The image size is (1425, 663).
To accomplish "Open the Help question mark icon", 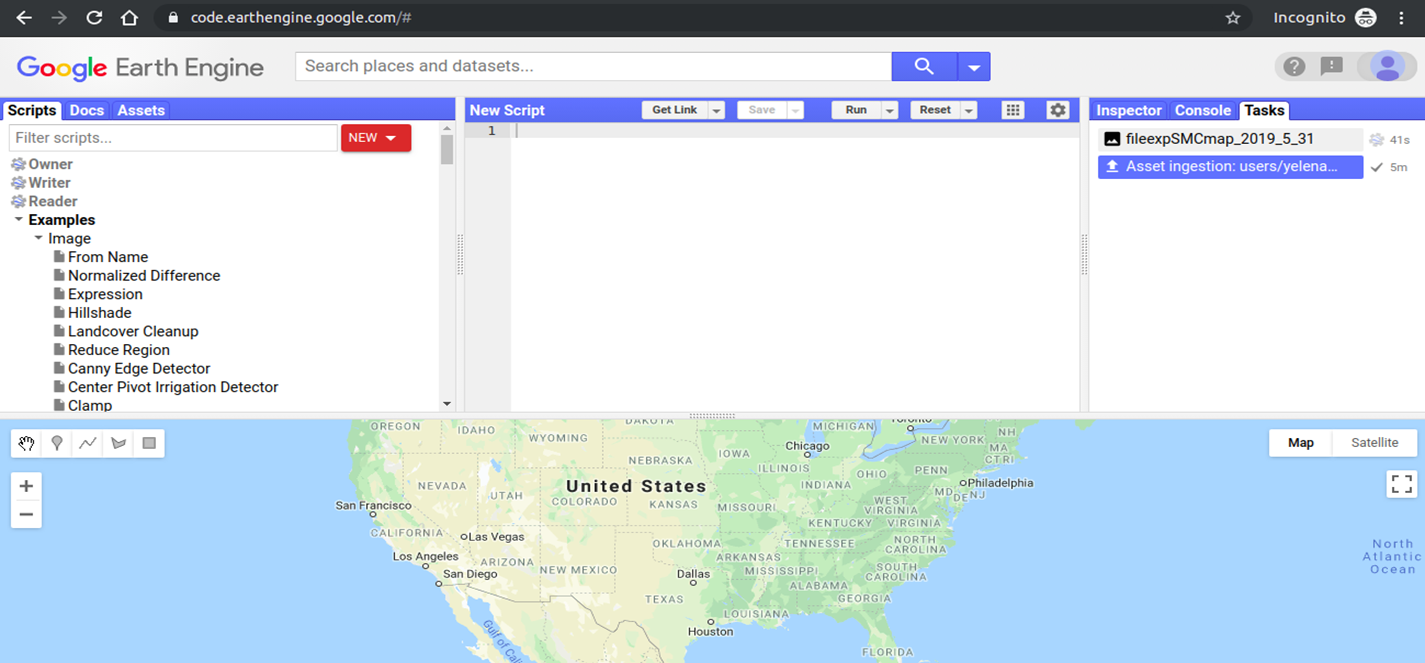I will pyautogui.click(x=1294, y=67).
